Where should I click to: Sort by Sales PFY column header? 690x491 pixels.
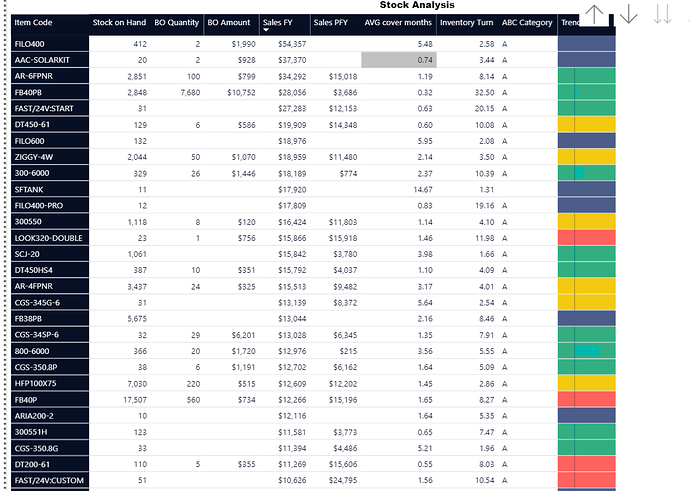coord(330,22)
